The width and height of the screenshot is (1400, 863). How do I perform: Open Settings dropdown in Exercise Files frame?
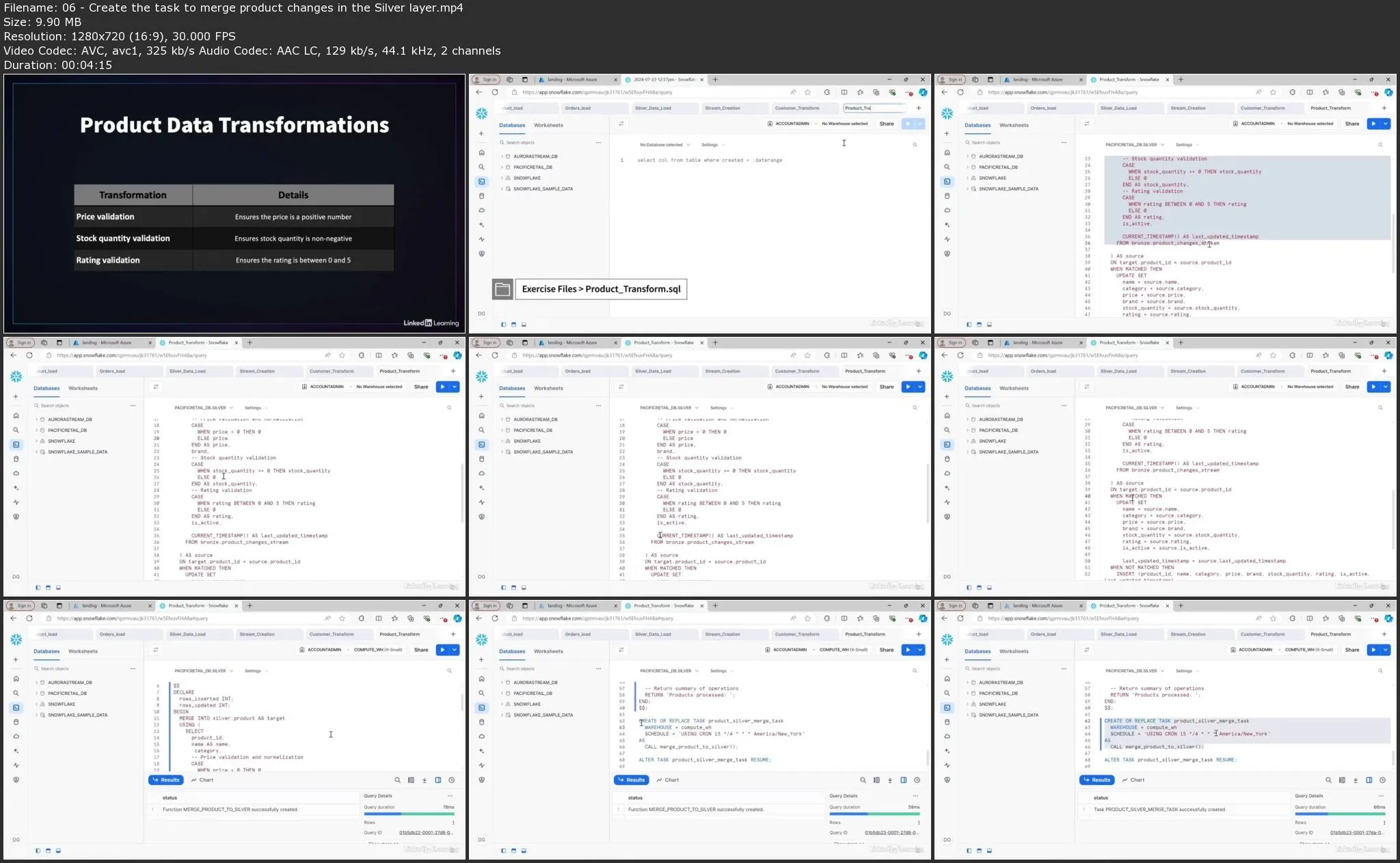(x=712, y=145)
